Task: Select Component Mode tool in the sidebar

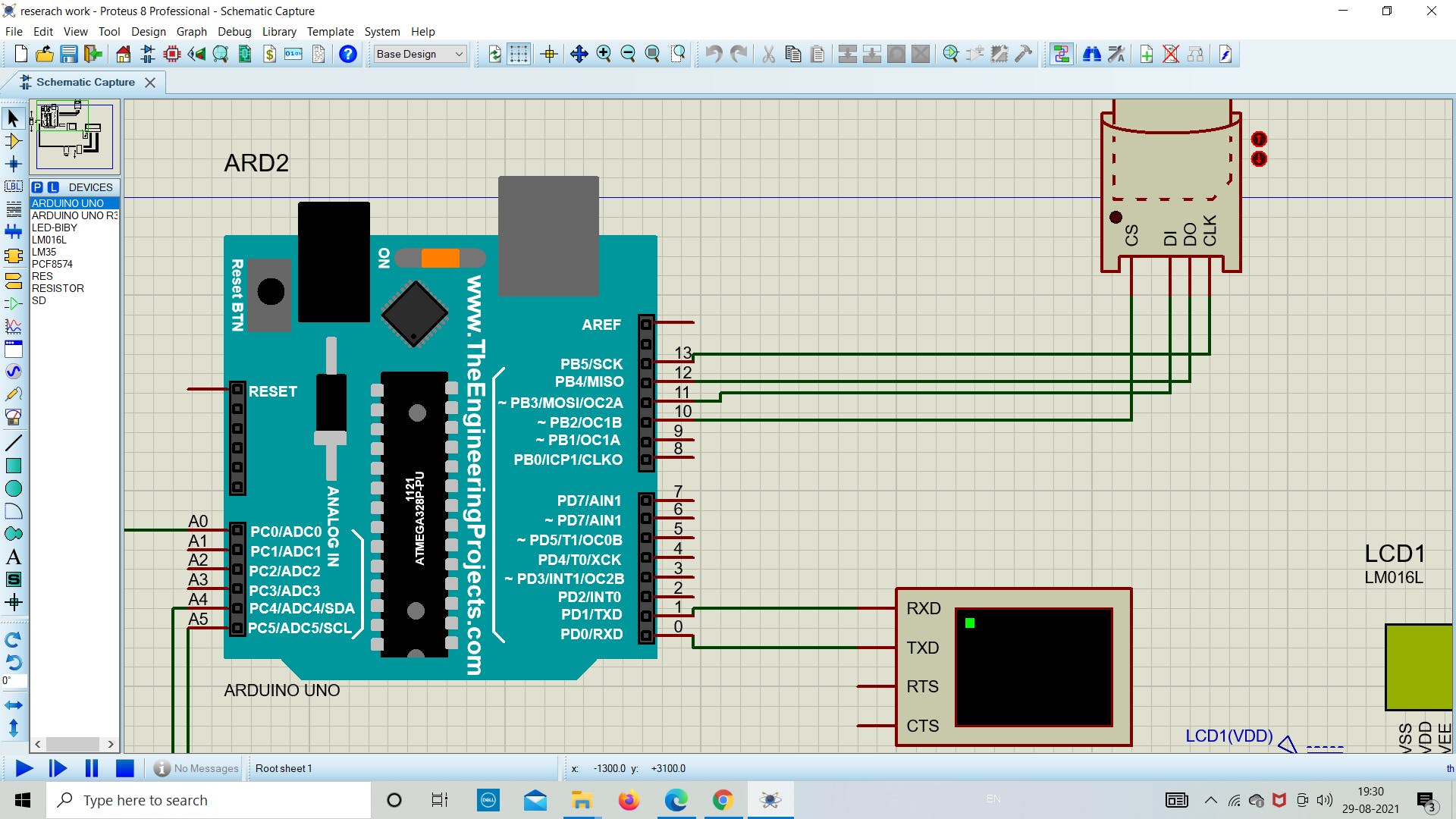Action: click(x=13, y=141)
